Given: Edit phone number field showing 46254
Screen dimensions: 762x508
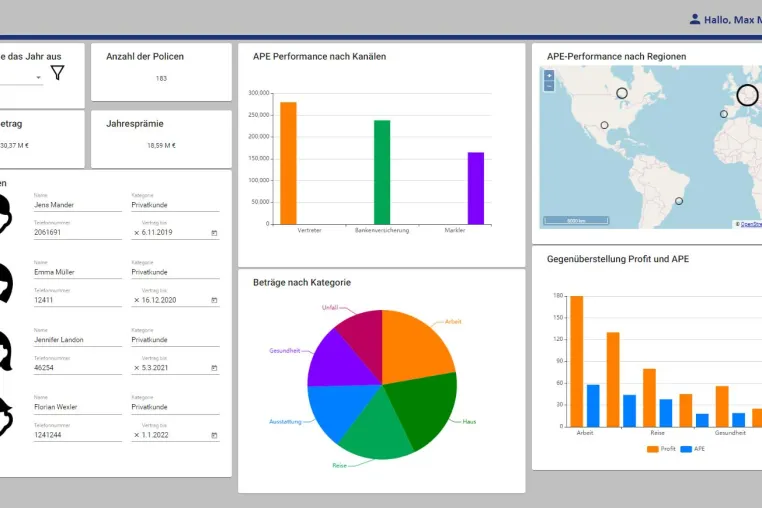Looking at the screenshot, I should (78, 368).
